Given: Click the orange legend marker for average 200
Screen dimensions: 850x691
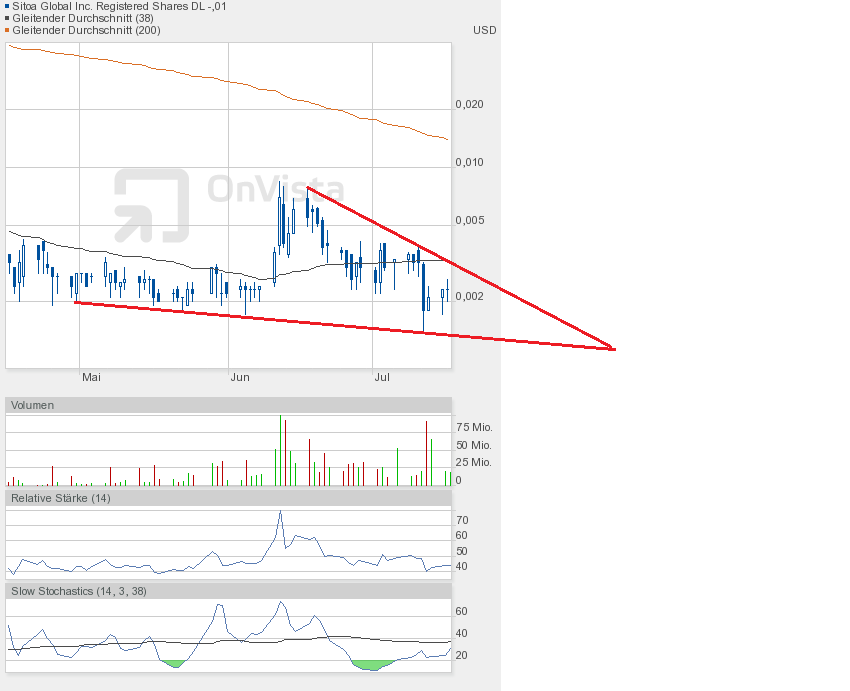Looking at the screenshot, I should click(x=7, y=30).
